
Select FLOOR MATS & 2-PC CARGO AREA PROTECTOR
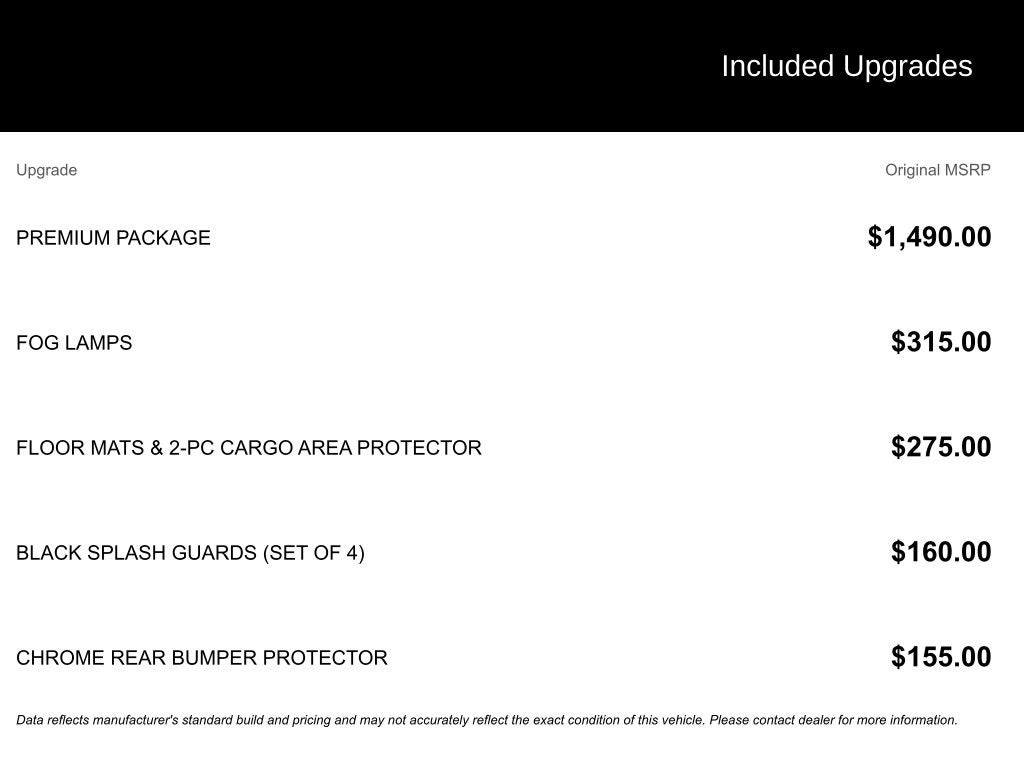point(249,448)
